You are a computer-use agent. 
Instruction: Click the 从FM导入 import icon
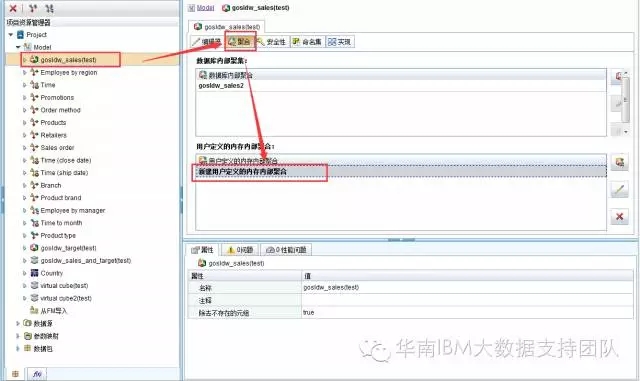coord(35,310)
